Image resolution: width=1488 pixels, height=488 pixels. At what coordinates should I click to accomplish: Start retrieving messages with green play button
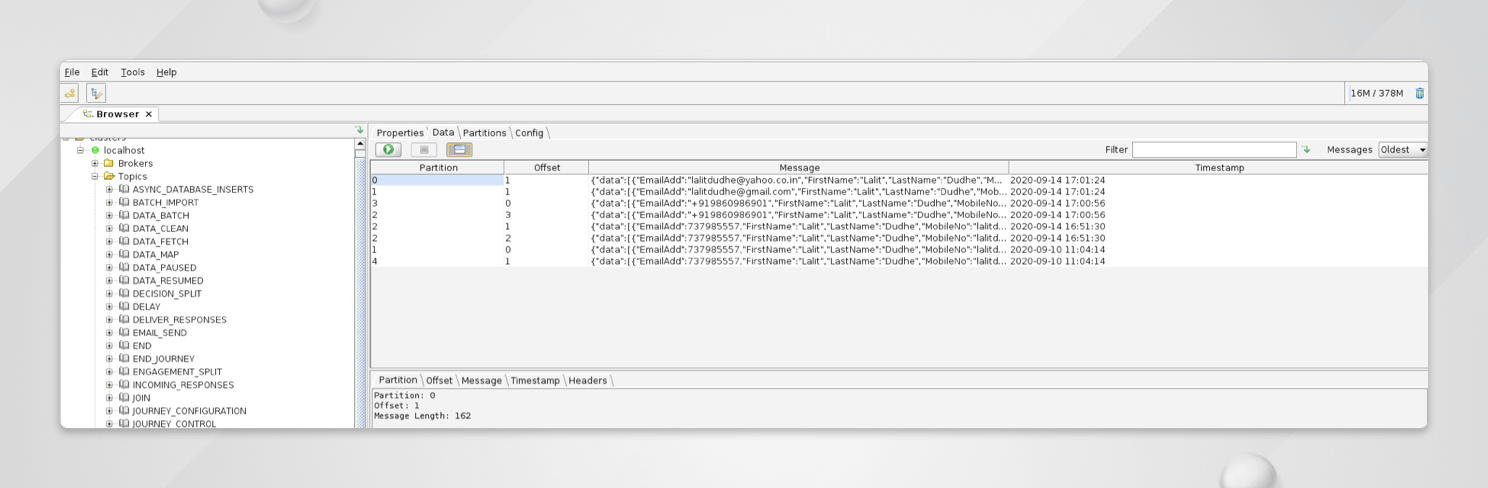point(388,150)
